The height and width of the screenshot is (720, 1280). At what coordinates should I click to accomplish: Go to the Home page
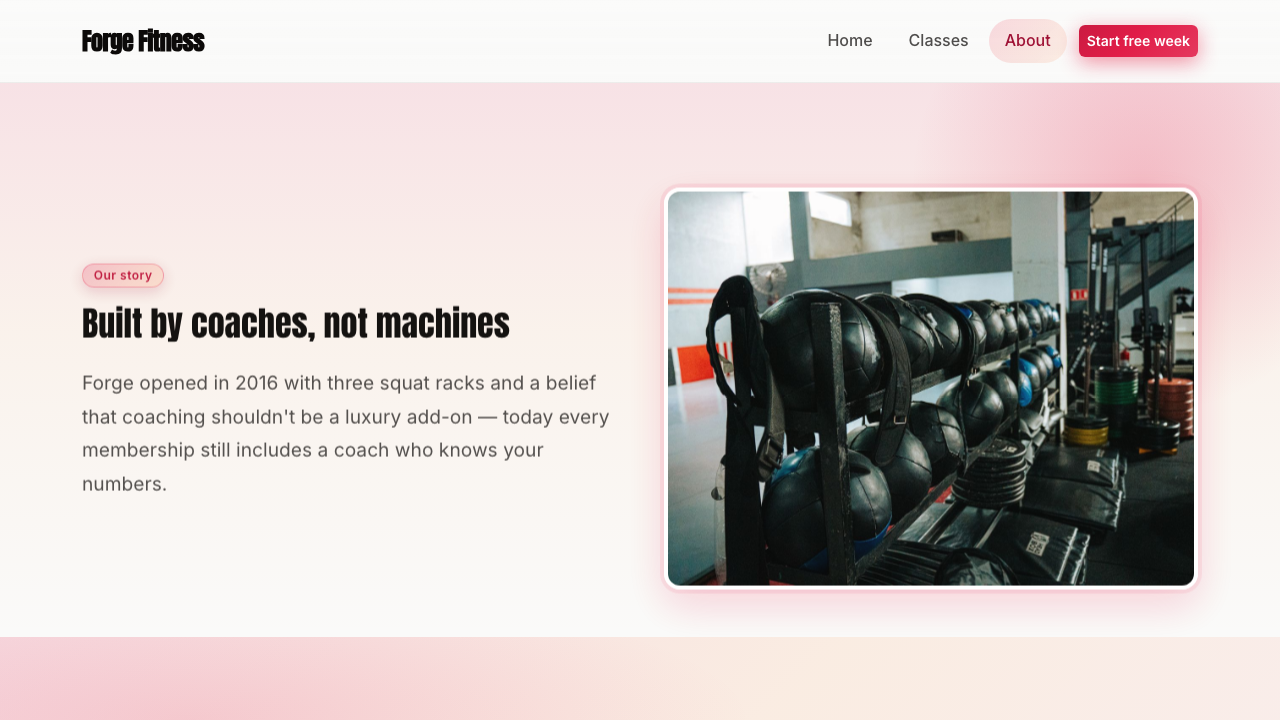850,41
